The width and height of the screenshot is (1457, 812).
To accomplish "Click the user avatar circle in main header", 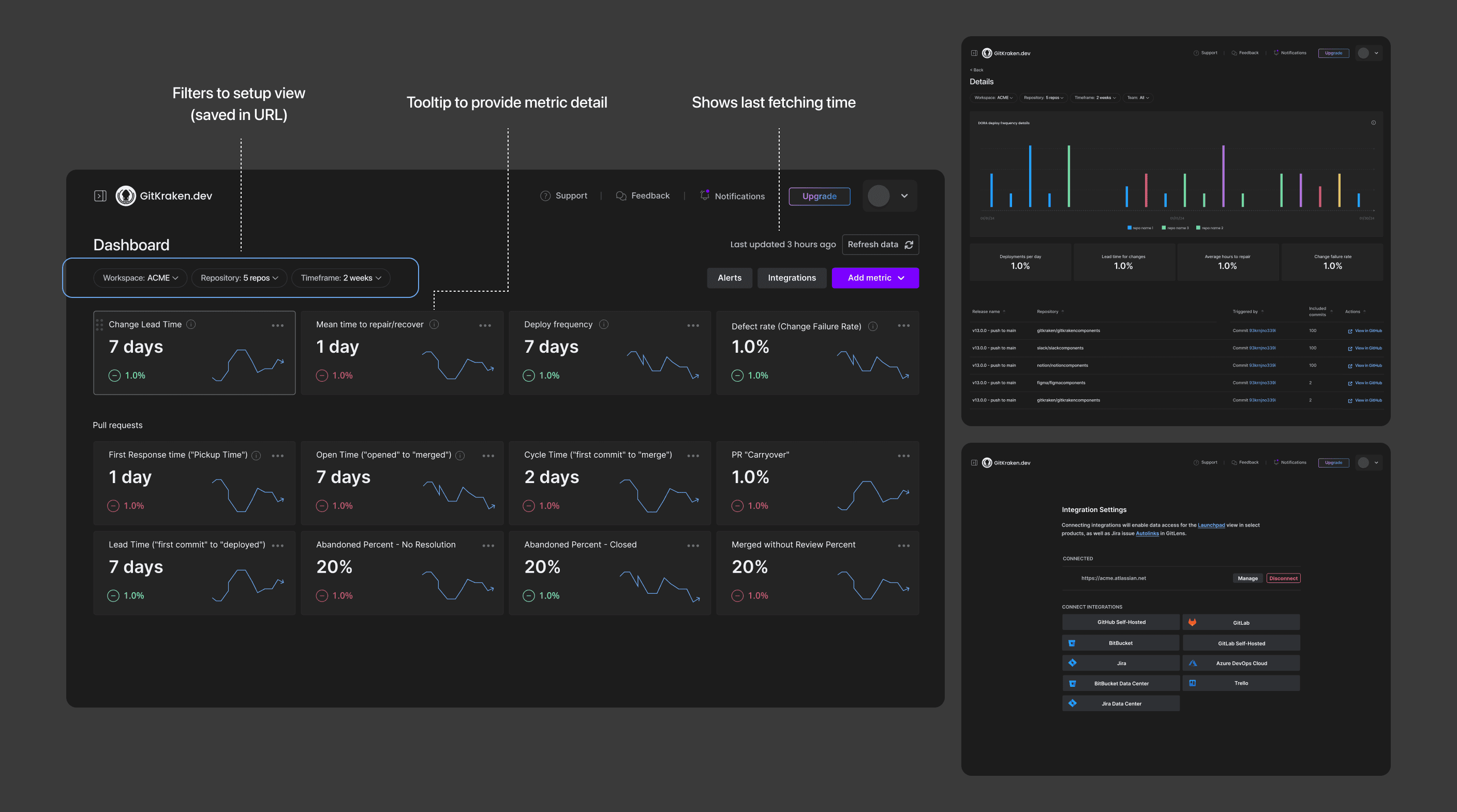I will 879,196.
